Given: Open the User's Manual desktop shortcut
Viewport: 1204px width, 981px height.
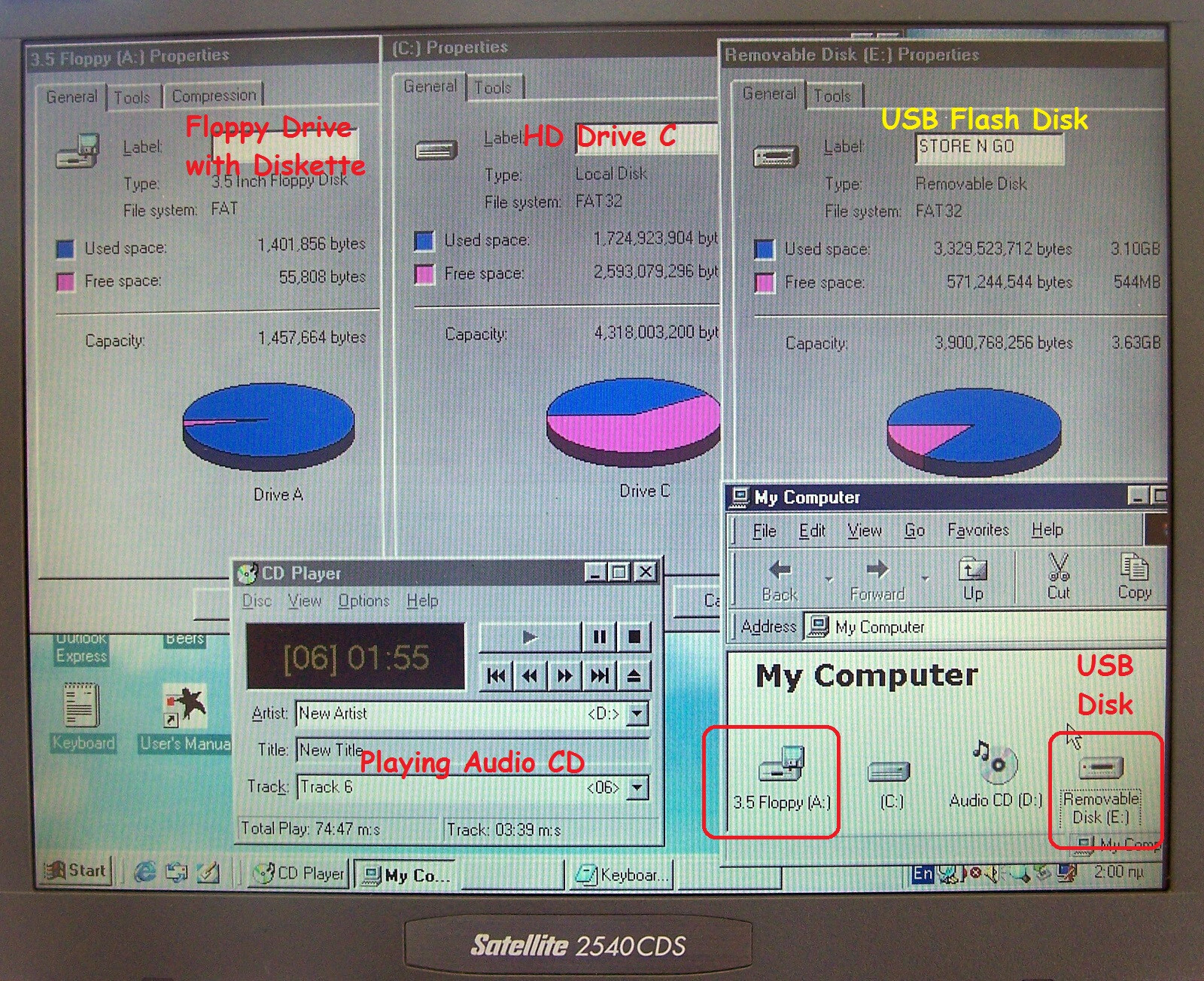Looking at the screenshot, I should (185, 716).
